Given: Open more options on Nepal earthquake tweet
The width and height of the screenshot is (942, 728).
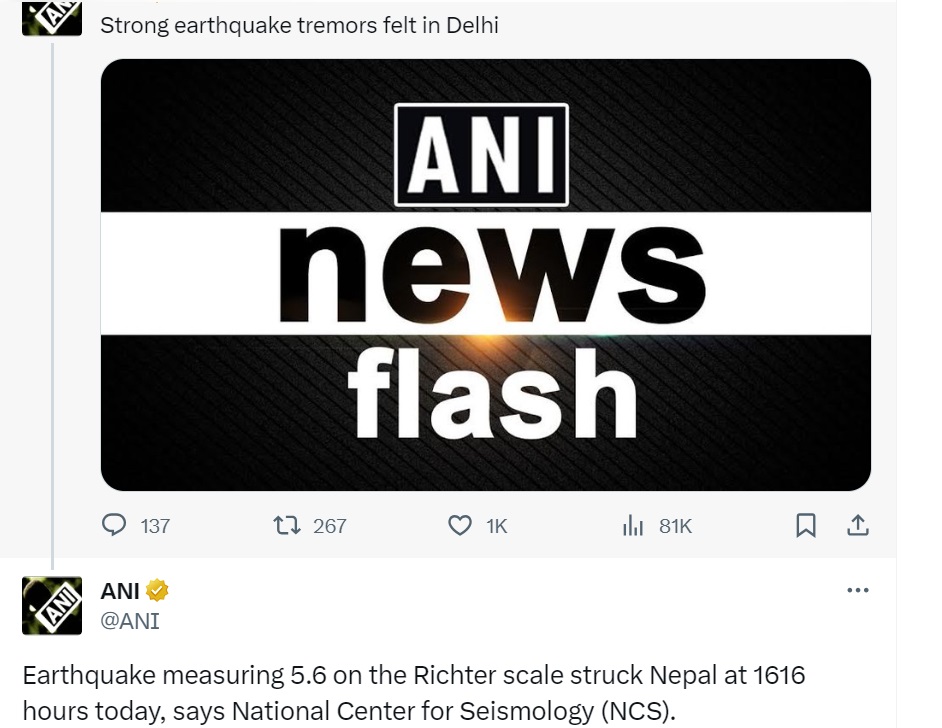Looking at the screenshot, I should point(857,590).
